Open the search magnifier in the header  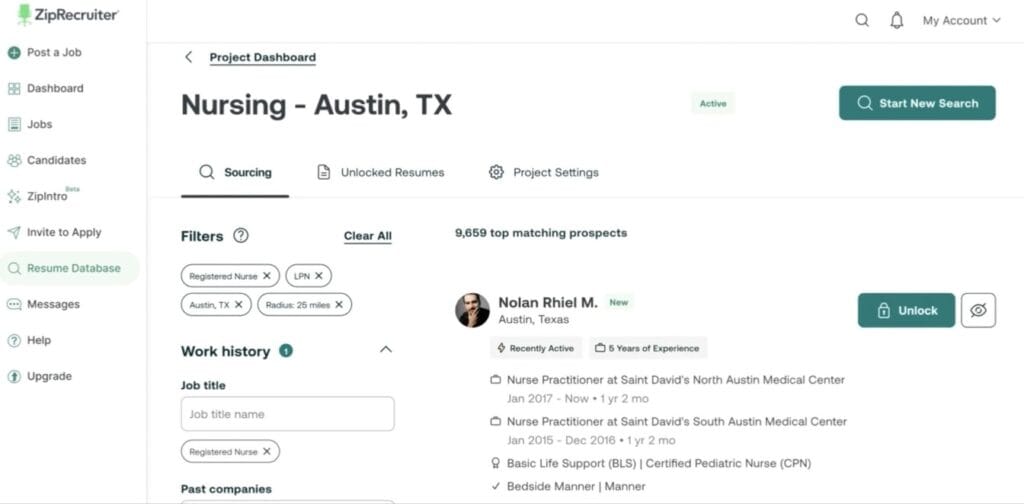pyautogui.click(x=862, y=20)
